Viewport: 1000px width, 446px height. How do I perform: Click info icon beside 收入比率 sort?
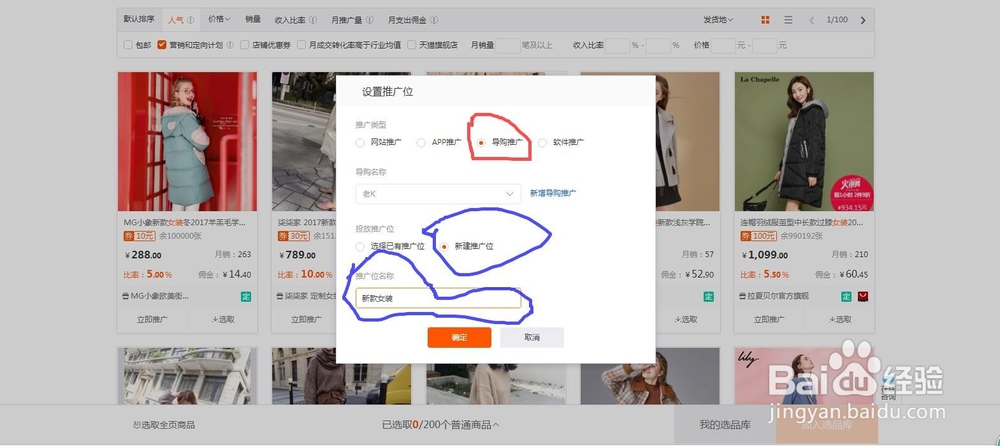tap(313, 20)
